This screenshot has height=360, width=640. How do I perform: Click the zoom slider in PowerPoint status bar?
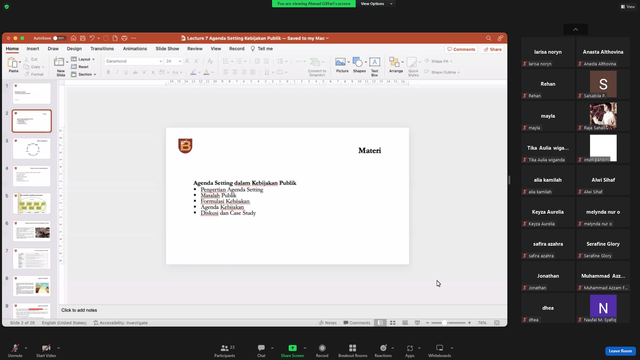click(x=448, y=322)
